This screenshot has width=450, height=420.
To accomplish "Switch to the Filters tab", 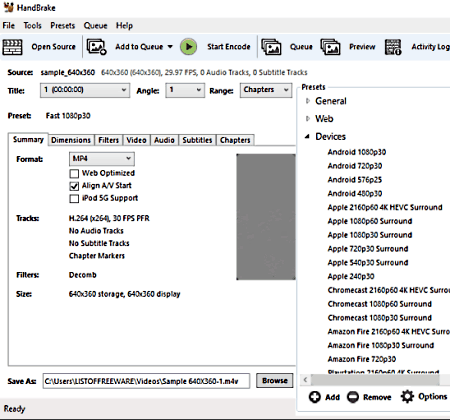I will click(x=109, y=140).
